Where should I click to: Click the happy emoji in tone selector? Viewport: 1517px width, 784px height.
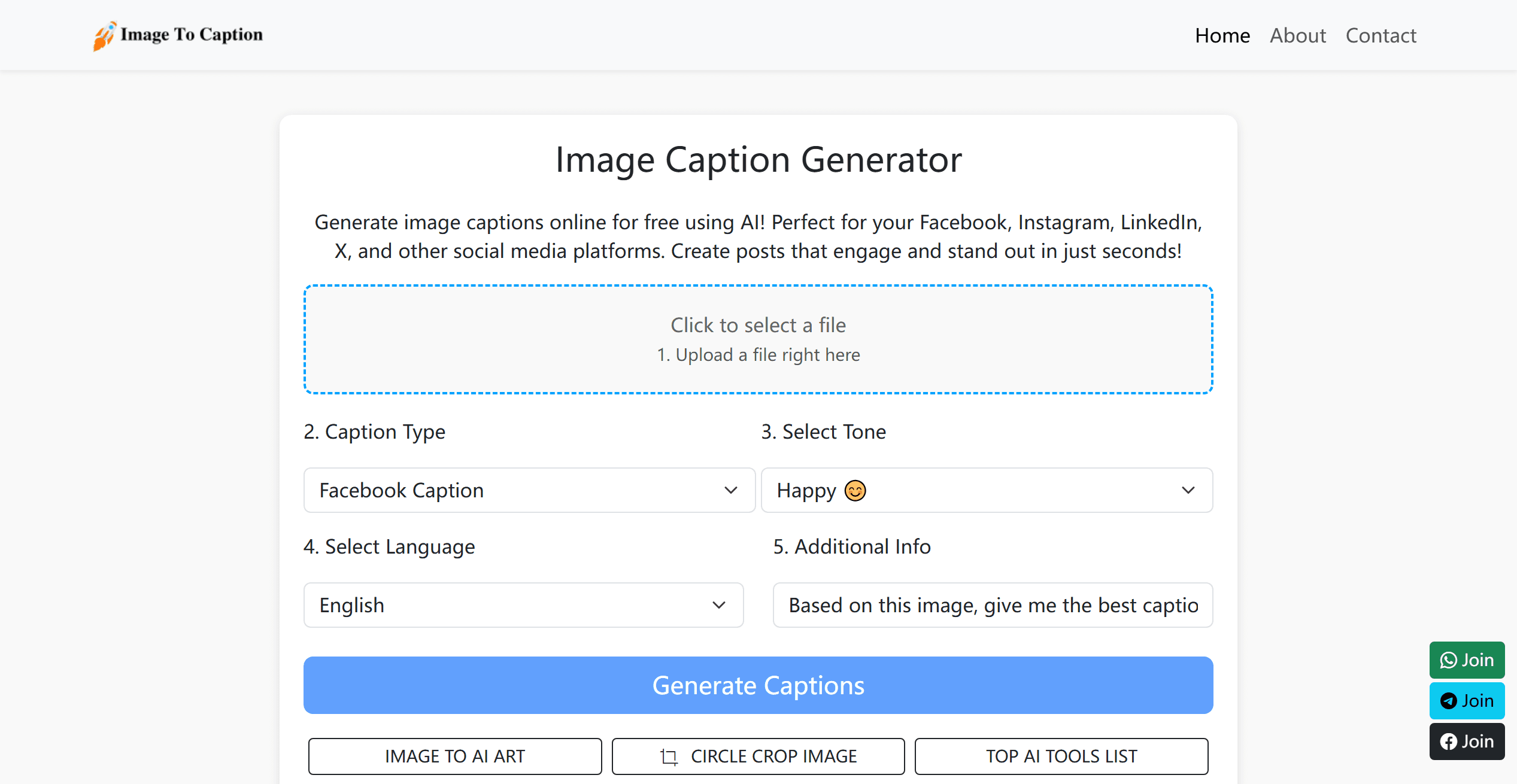coord(855,491)
